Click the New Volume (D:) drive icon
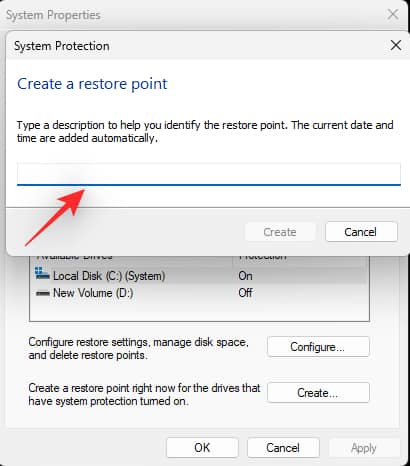Viewport: 410px width, 466px height. 43,293
